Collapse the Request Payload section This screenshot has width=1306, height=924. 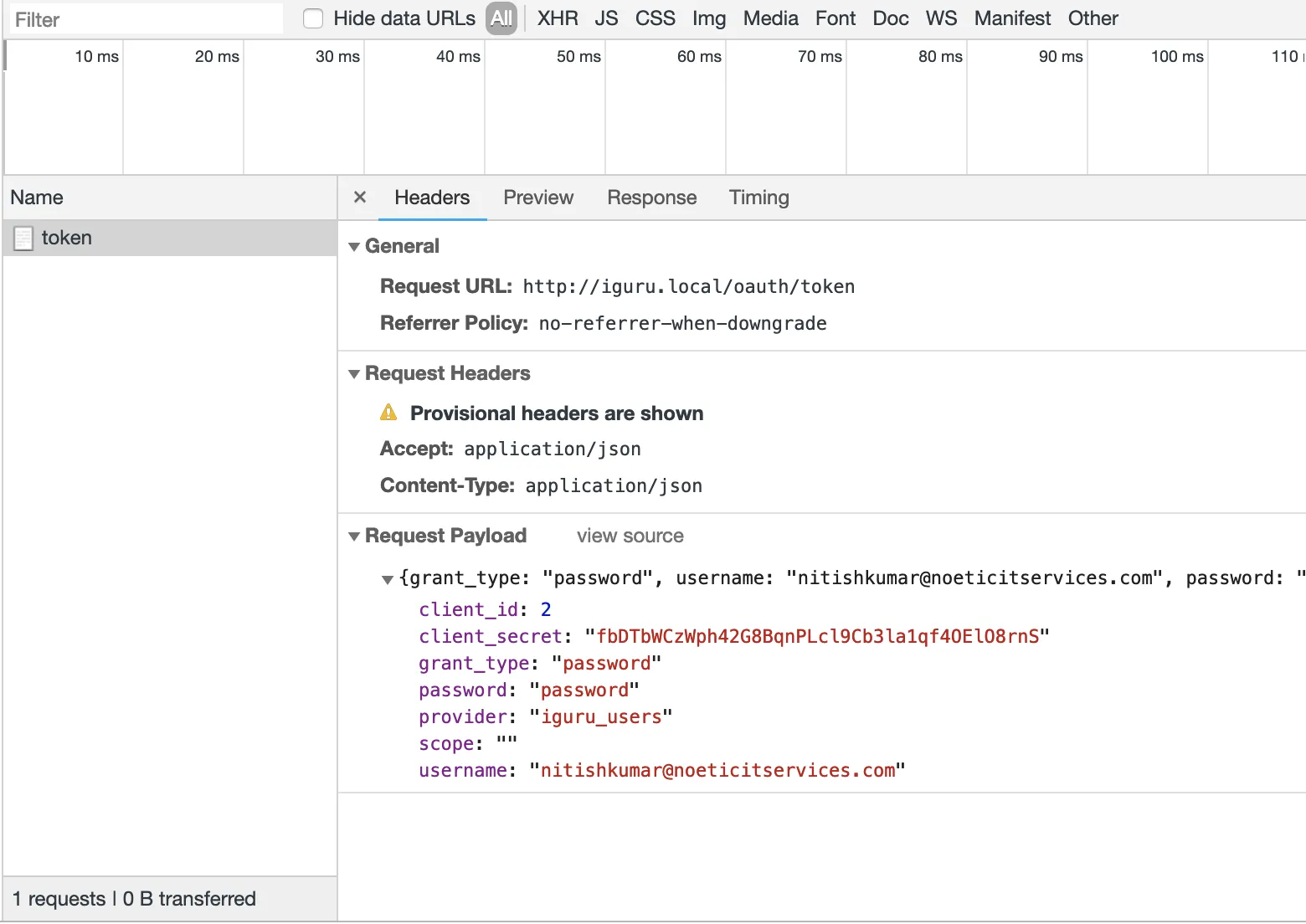[x=354, y=536]
